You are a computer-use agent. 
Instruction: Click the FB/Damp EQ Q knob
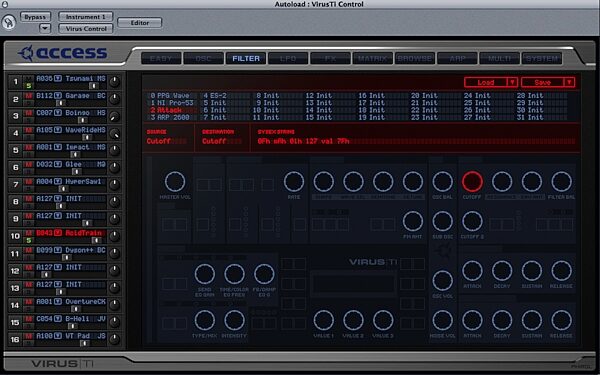pos(264,274)
